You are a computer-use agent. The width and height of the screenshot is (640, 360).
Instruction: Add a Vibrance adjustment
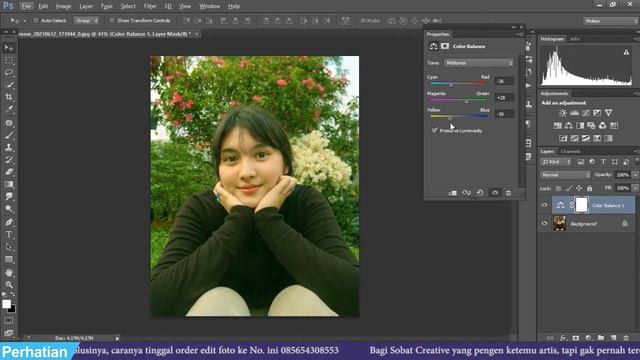coord(609,113)
